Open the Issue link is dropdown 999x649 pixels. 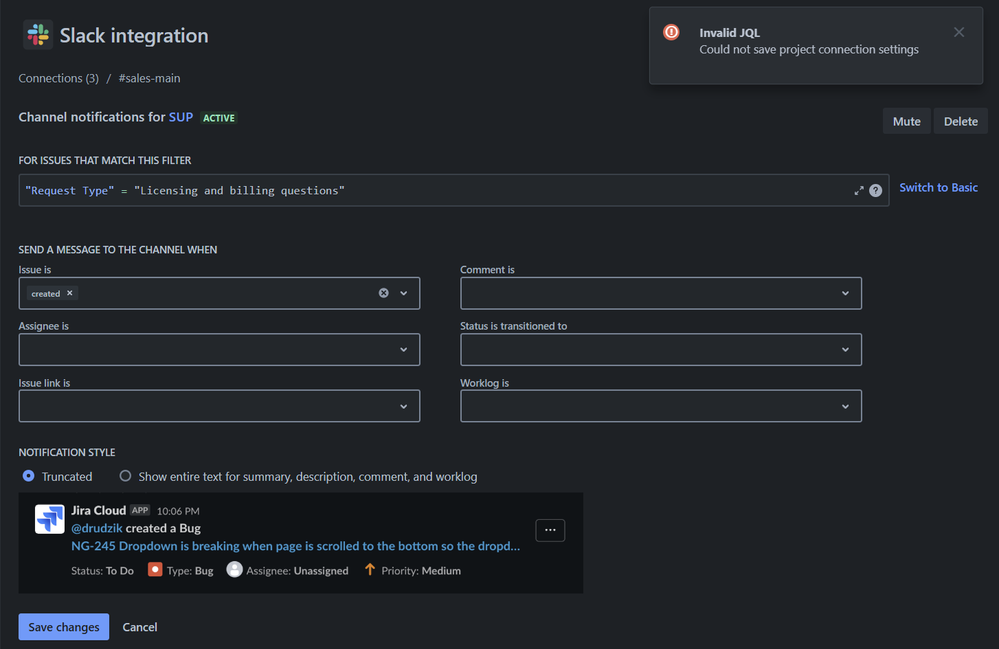click(x=219, y=406)
